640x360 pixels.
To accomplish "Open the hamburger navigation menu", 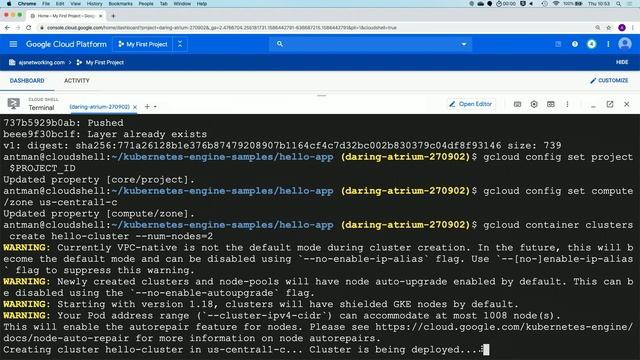I will pyautogui.click(x=13, y=44).
